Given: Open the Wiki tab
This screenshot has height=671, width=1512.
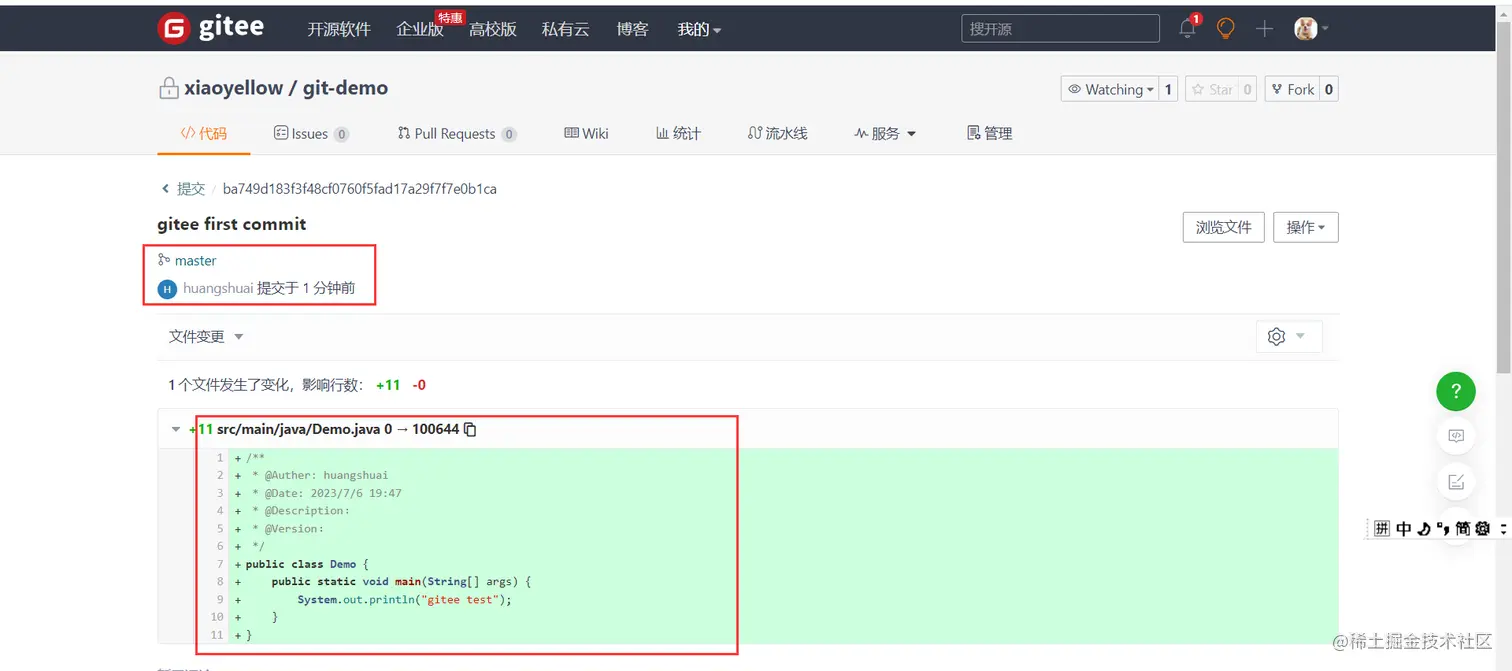Looking at the screenshot, I should point(586,133).
